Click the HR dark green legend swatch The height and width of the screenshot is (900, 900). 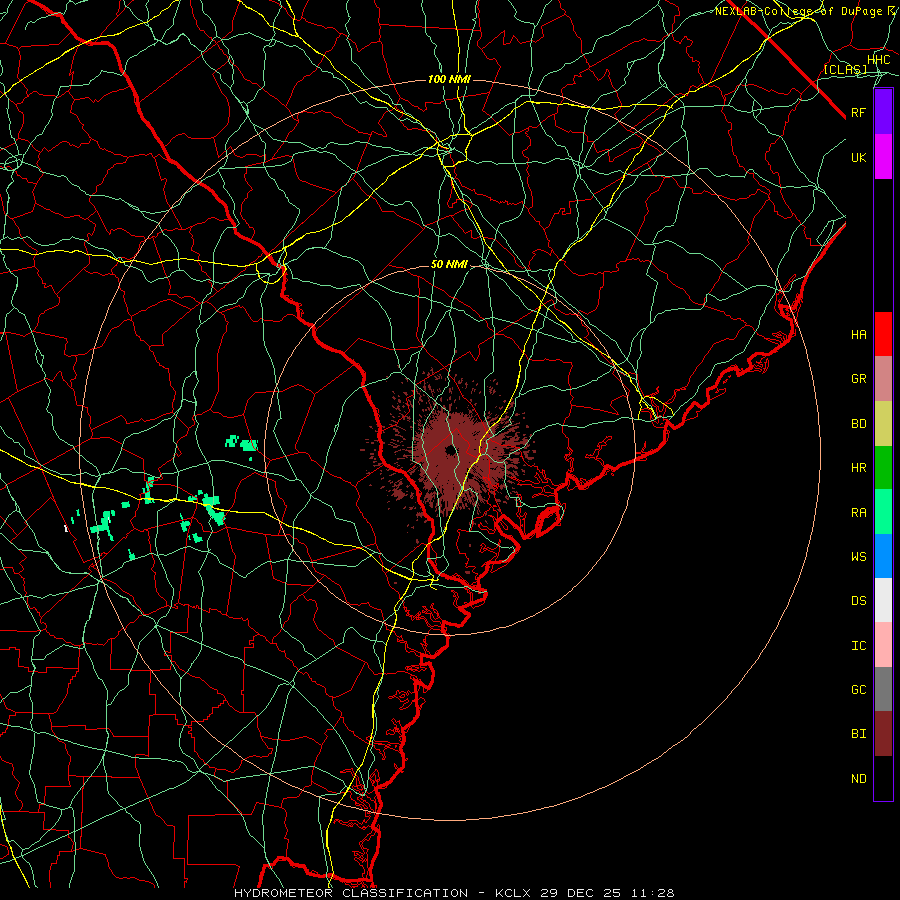[883, 468]
